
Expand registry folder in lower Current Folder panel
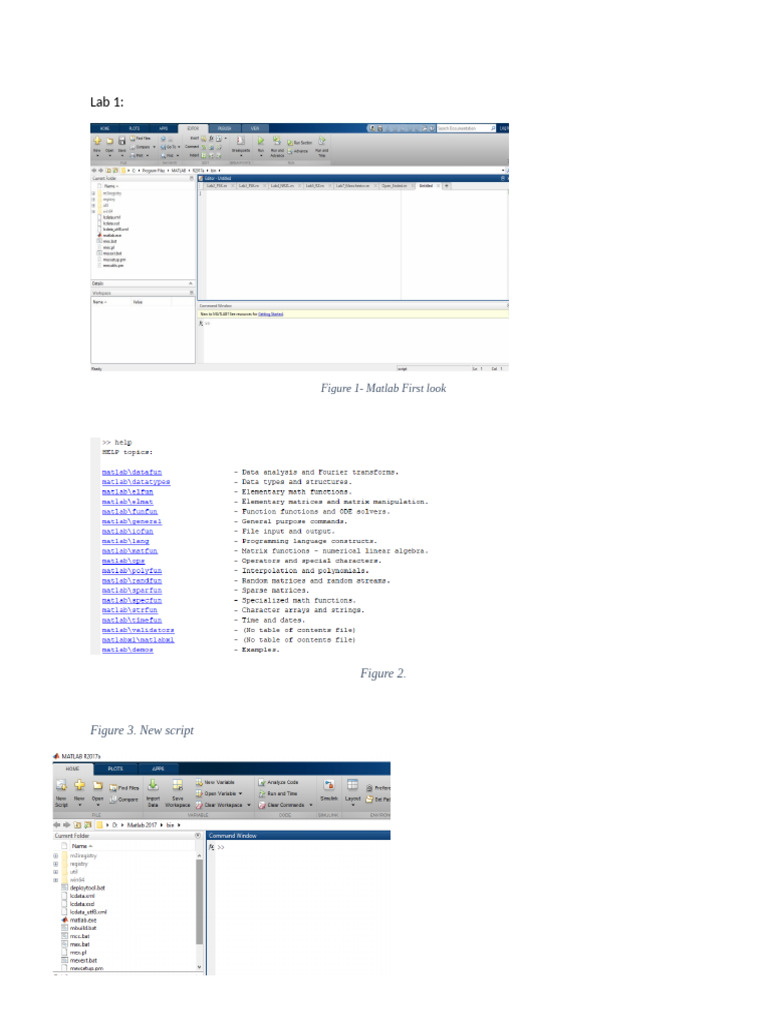pyautogui.click(x=56, y=864)
